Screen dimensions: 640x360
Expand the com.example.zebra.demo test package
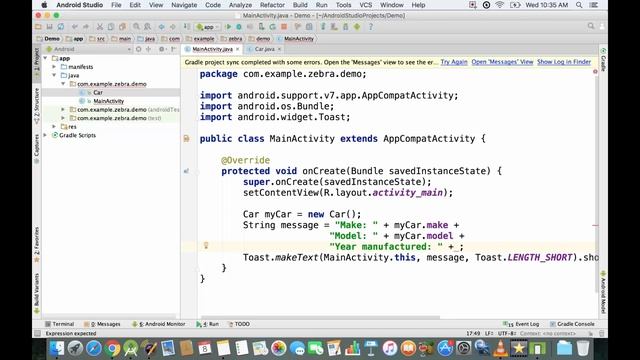[63, 118]
